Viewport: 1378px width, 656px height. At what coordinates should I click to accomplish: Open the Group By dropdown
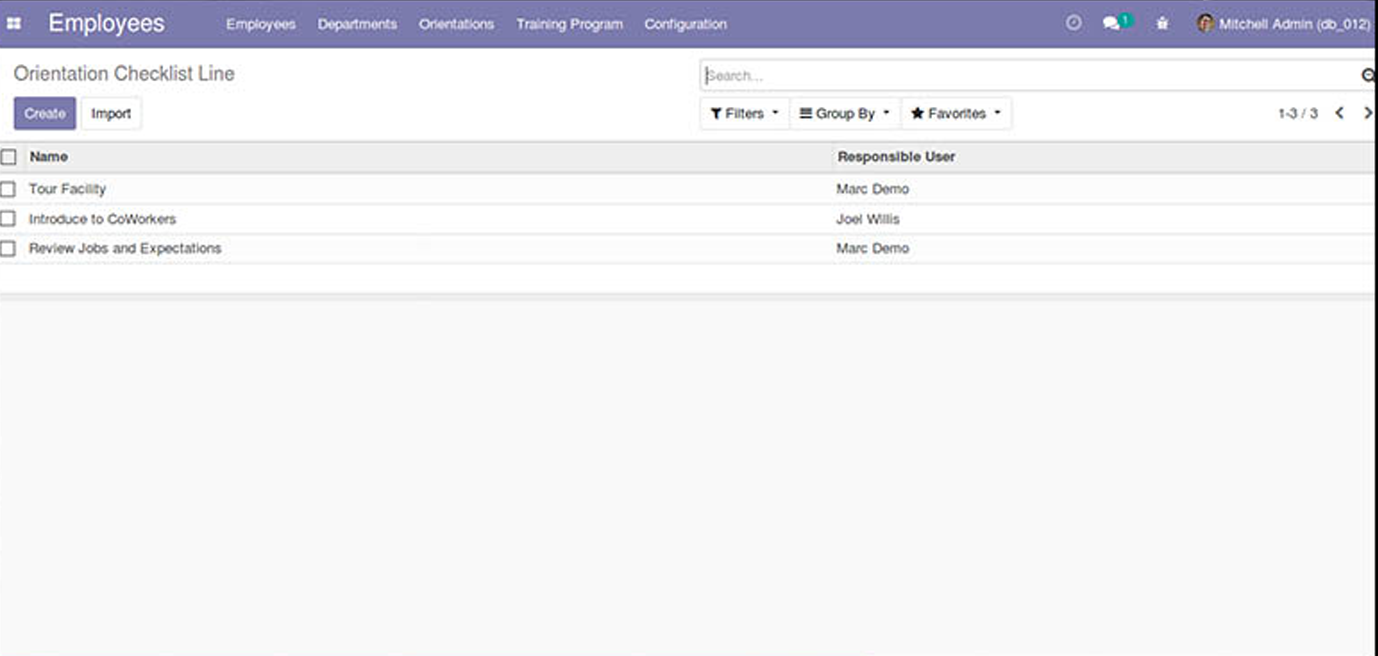845,113
